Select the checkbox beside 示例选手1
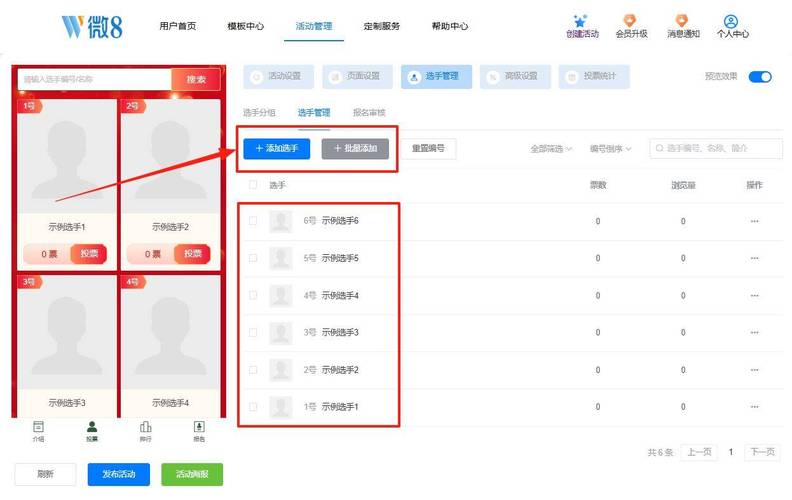Image resolution: width=792 pixels, height=500 pixels. [x=253, y=407]
